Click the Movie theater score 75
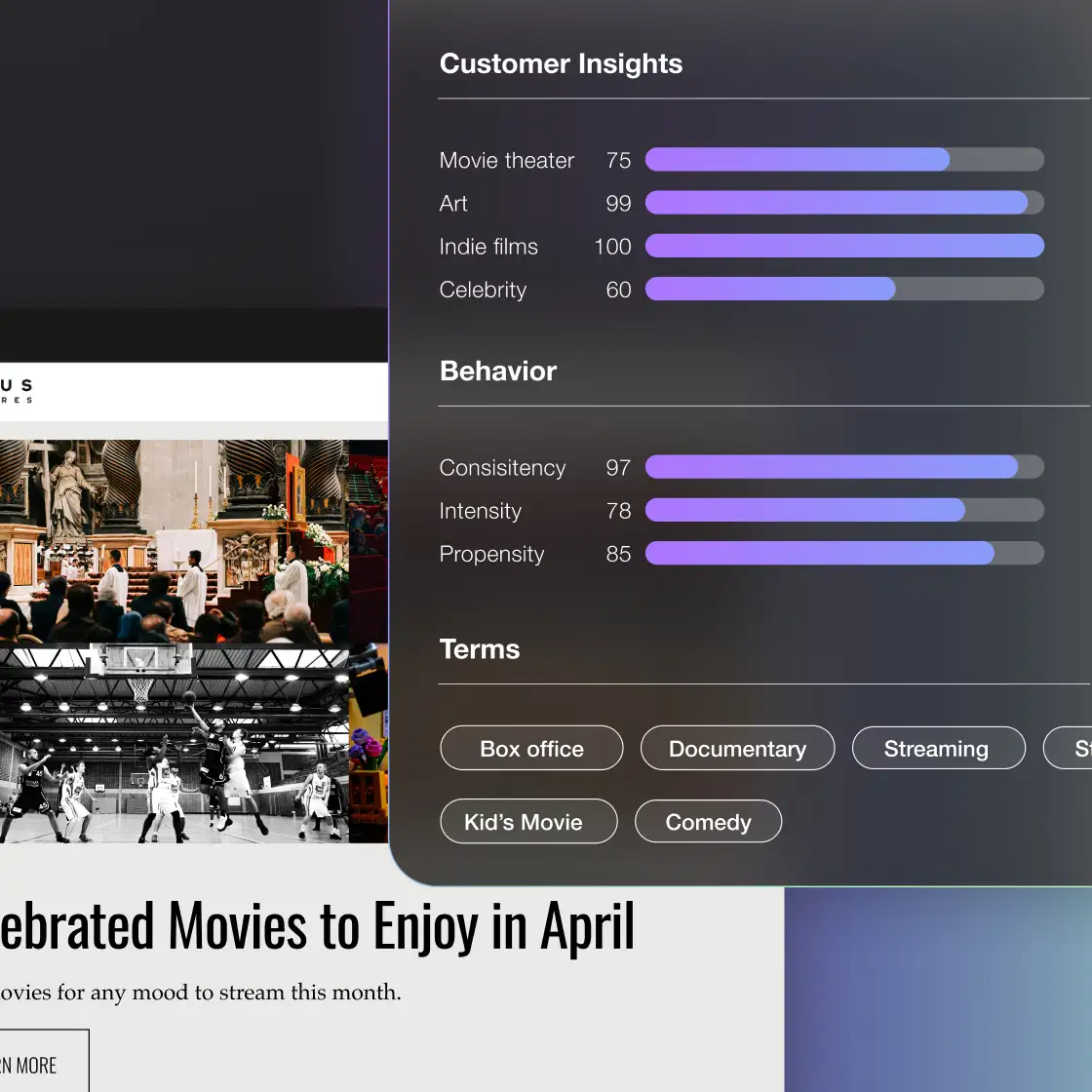Screen dimensions: 1092x1092 618,160
